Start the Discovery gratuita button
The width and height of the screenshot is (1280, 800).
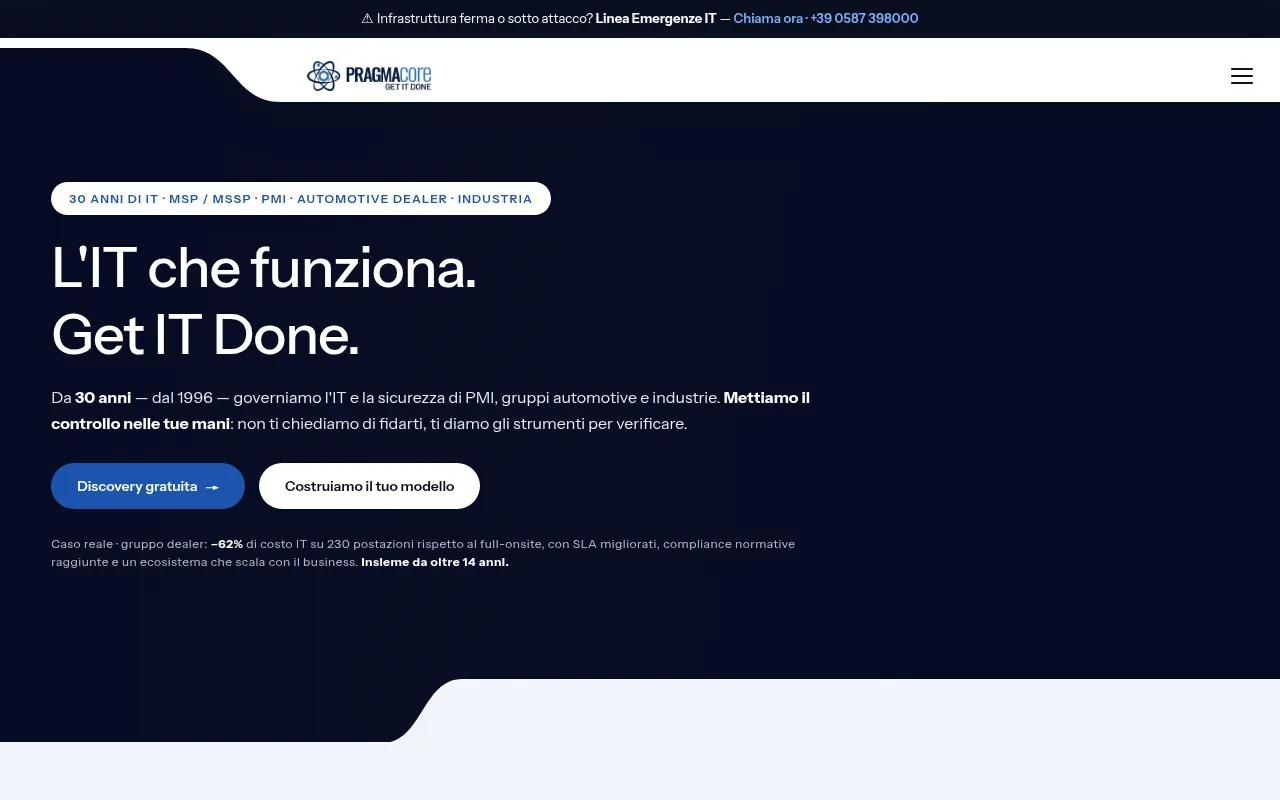pyautogui.click(x=148, y=486)
